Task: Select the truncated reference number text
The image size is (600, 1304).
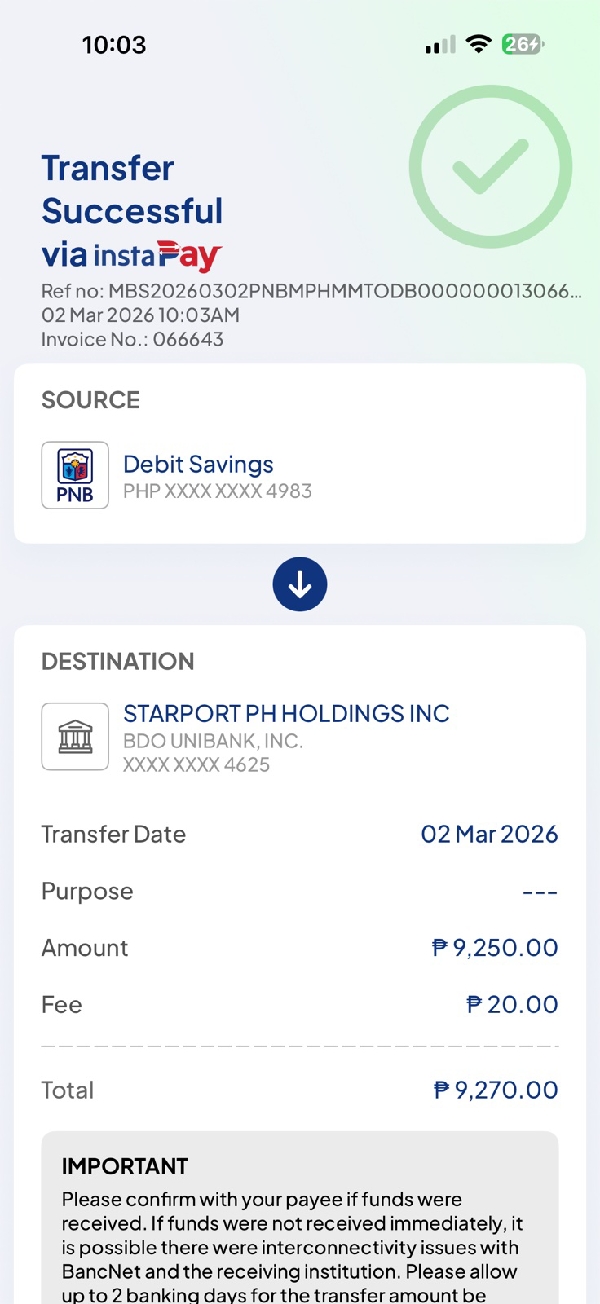Action: click(311, 292)
